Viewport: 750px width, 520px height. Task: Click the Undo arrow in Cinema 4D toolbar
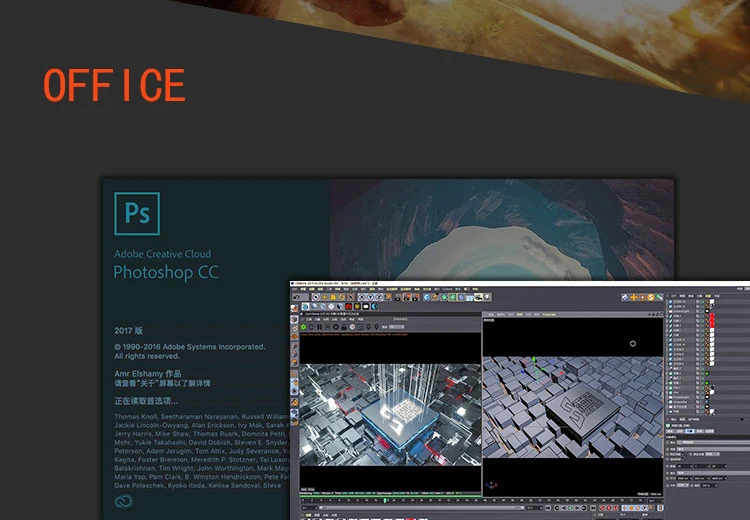297,297
